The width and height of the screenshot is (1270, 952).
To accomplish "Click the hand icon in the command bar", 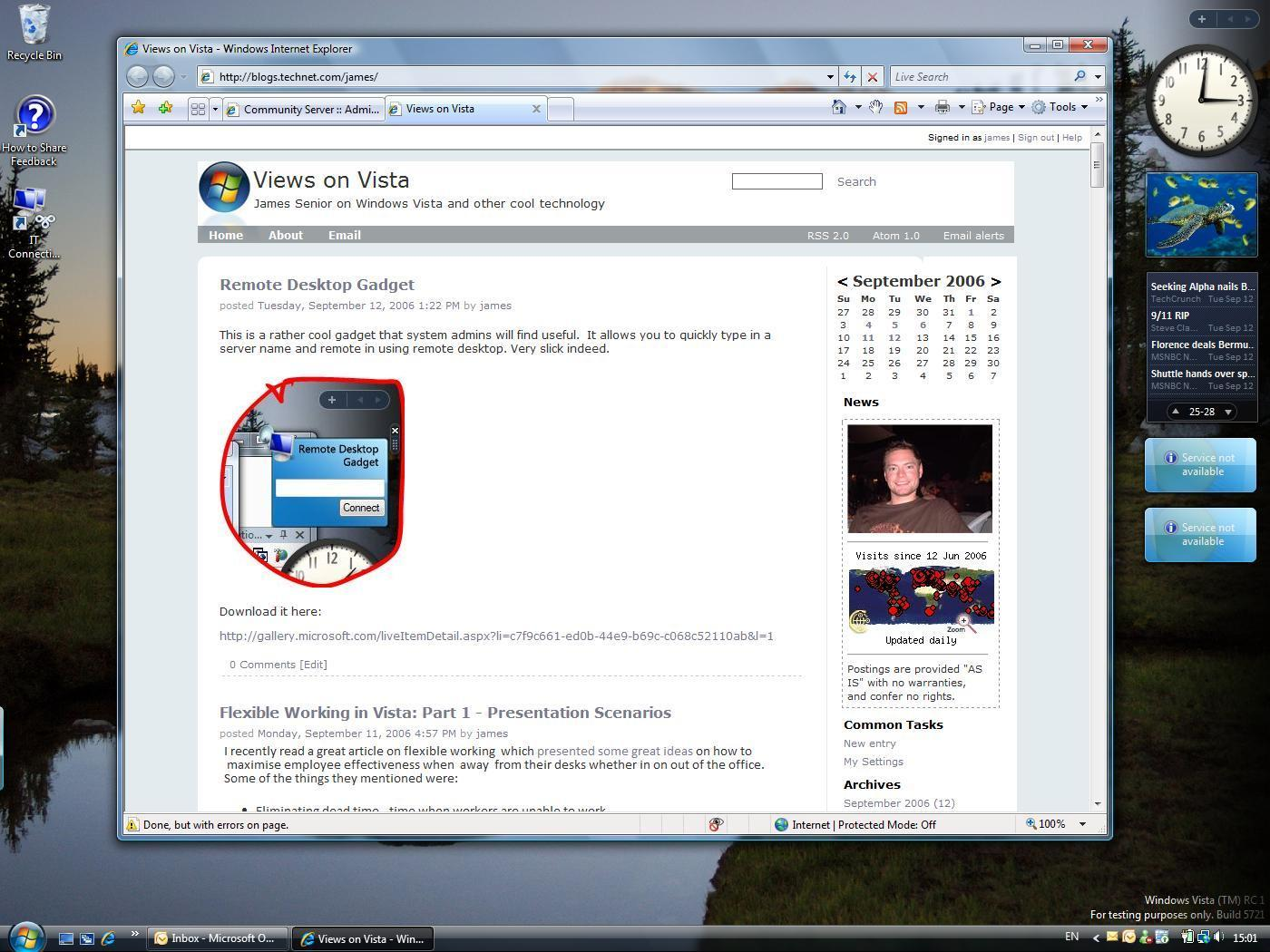I will (875, 107).
